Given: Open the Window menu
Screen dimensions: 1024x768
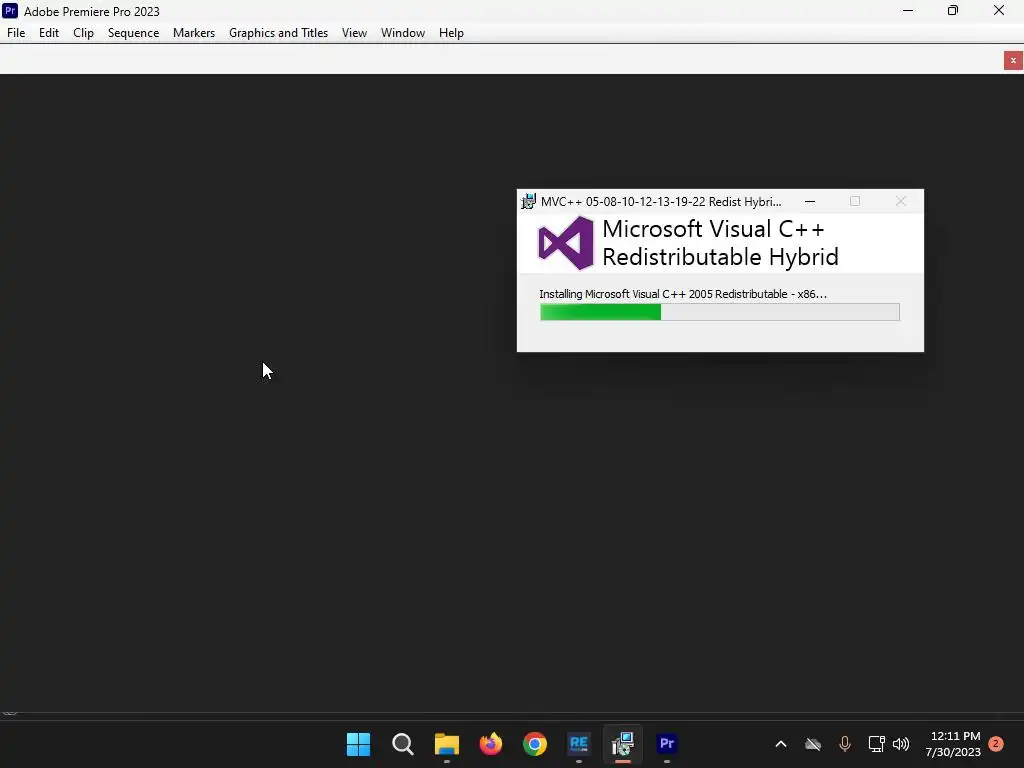Looking at the screenshot, I should tap(402, 33).
